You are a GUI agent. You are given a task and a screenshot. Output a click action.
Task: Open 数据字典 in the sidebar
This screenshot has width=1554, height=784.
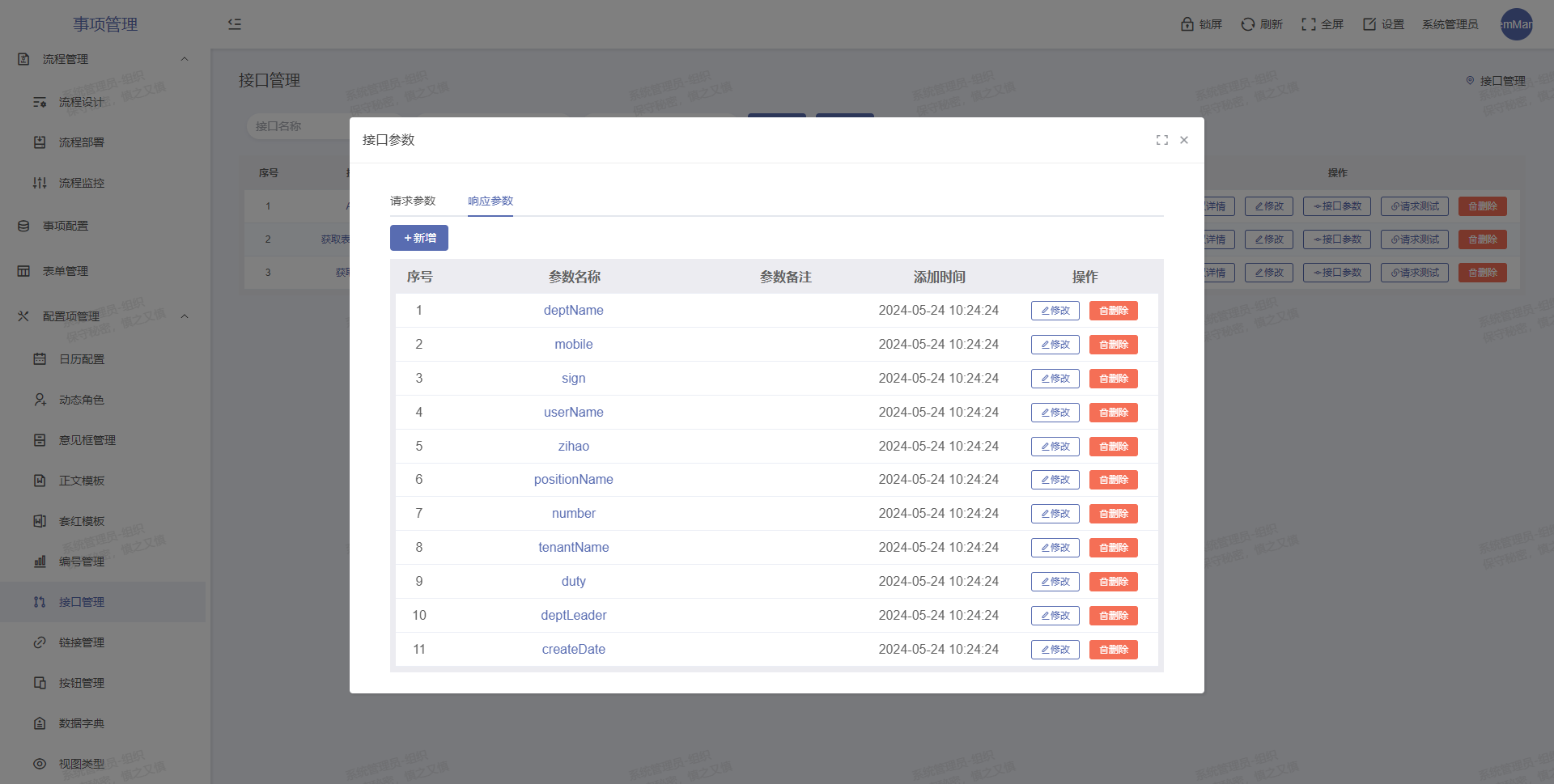pos(82,723)
